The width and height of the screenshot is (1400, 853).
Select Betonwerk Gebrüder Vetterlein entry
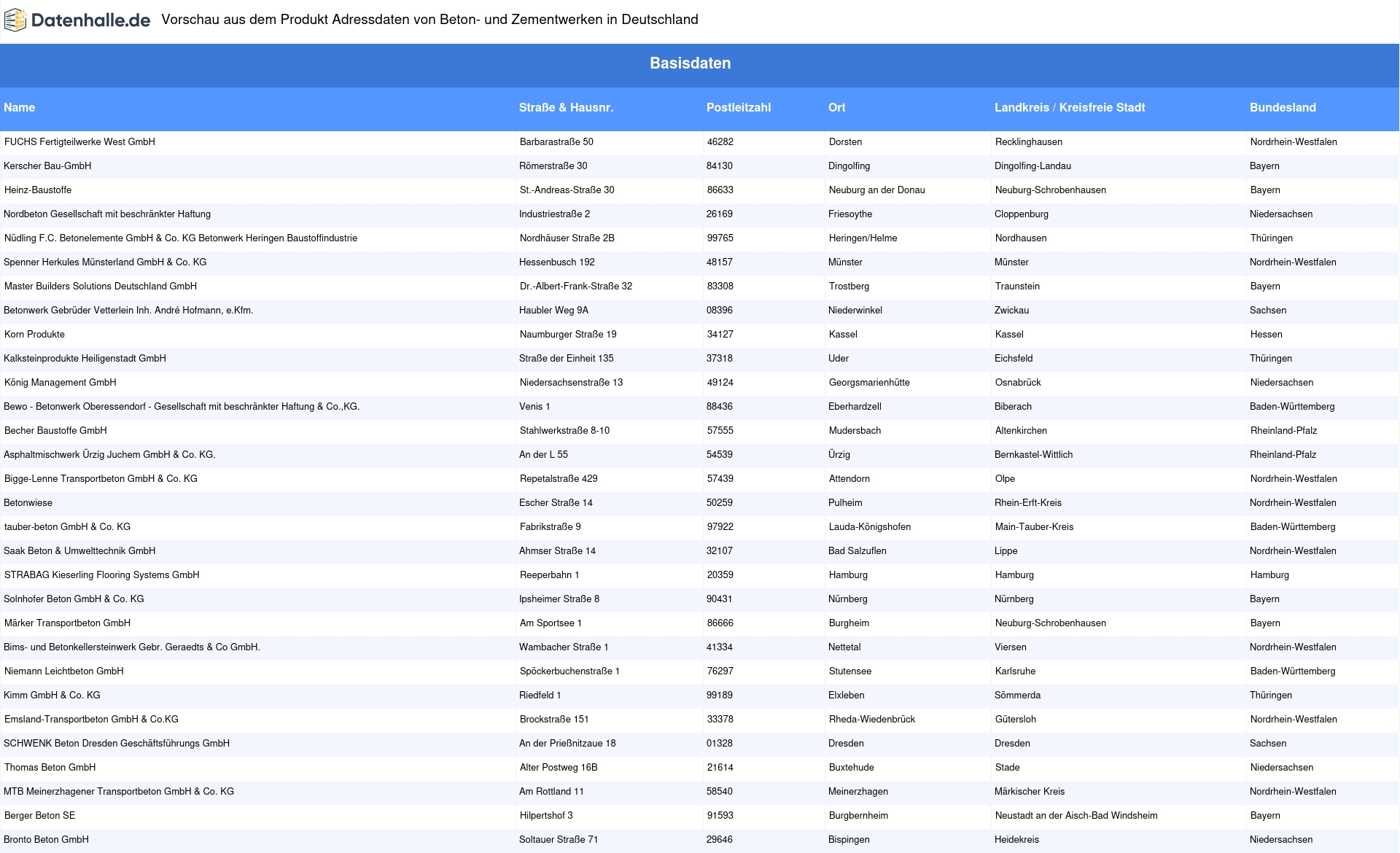pos(128,311)
